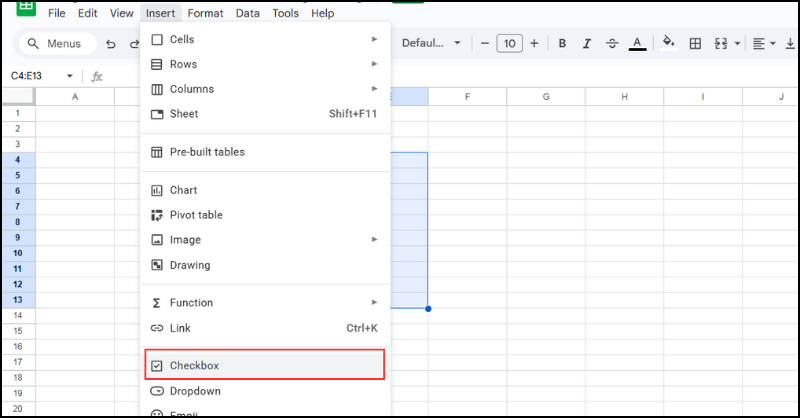Image resolution: width=800 pixels, height=418 pixels.
Task: Toggle bold formatting
Action: click(562, 43)
